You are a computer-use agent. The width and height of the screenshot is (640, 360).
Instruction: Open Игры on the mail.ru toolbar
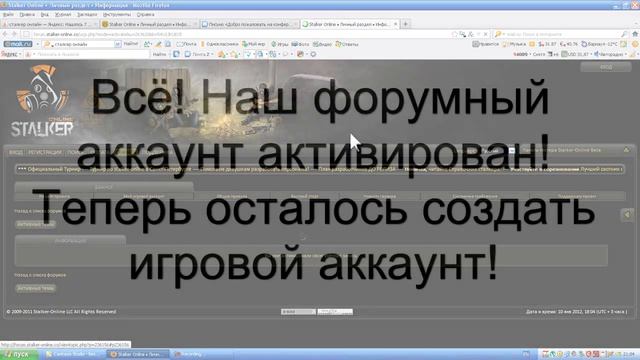(280, 44)
